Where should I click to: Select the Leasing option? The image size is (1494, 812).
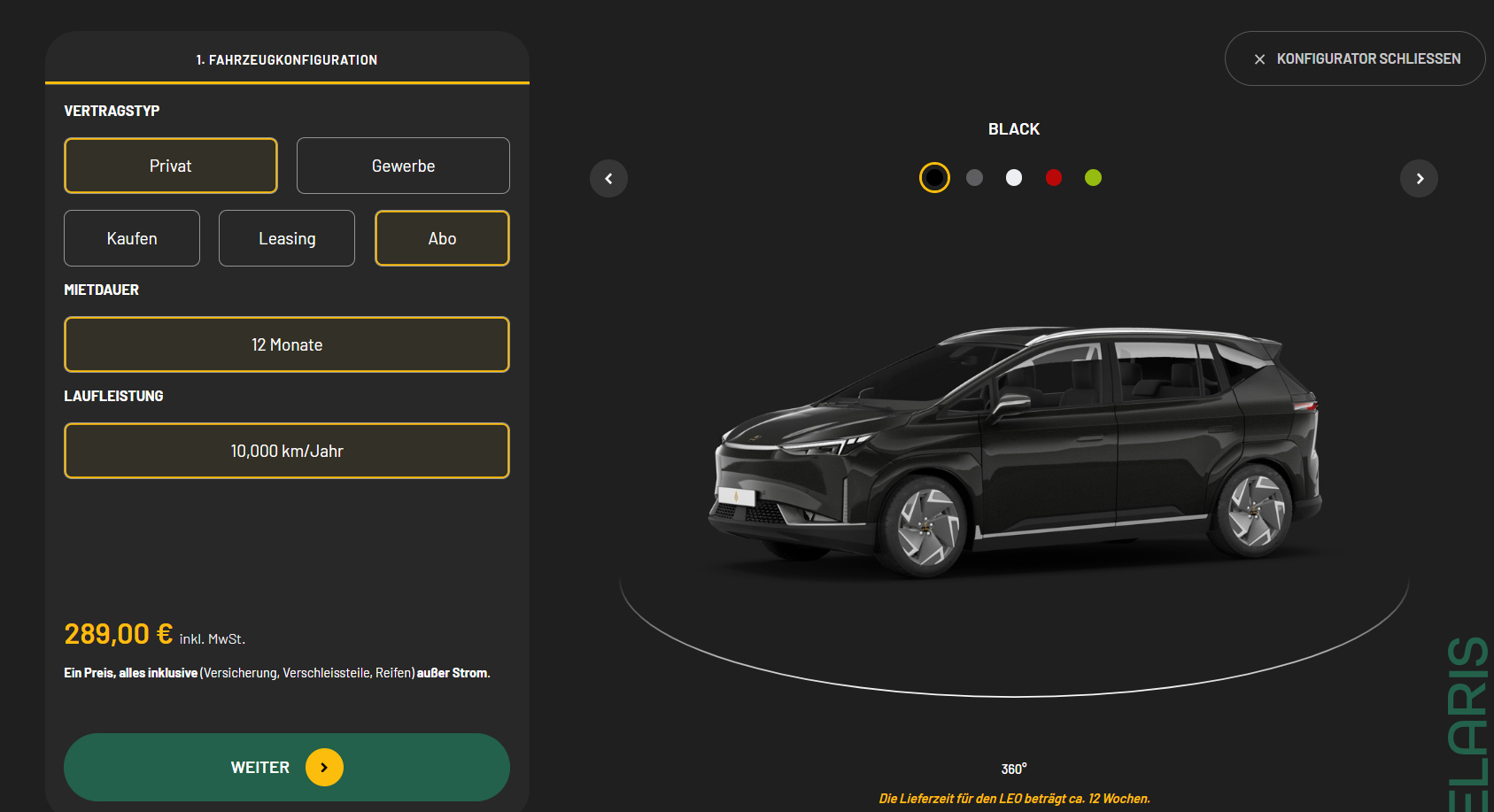click(x=287, y=238)
